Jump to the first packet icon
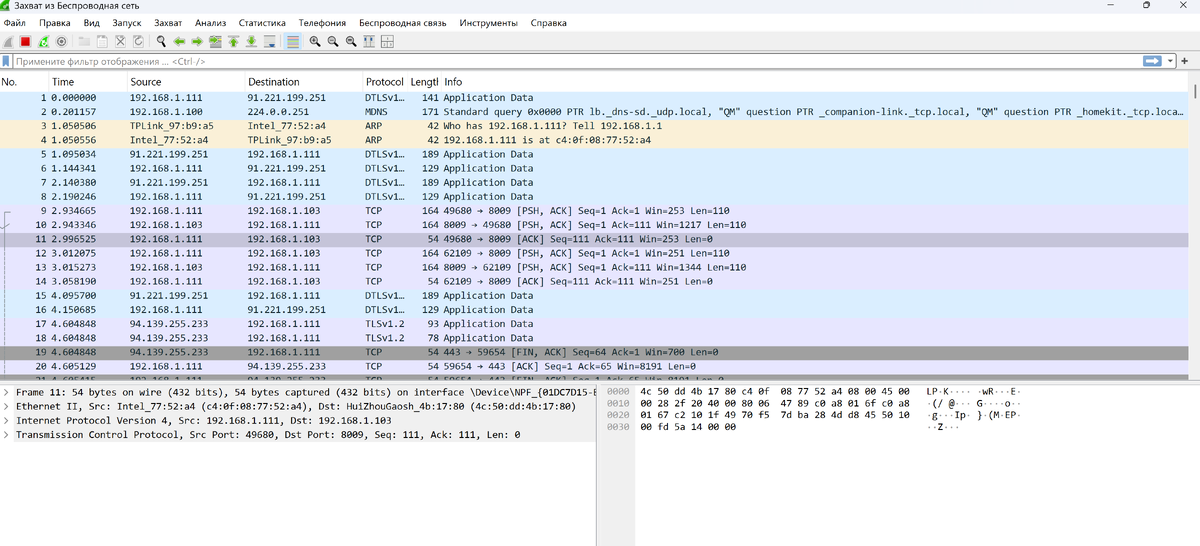Image resolution: width=1200 pixels, height=546 pixels. (x=233, y=42)
